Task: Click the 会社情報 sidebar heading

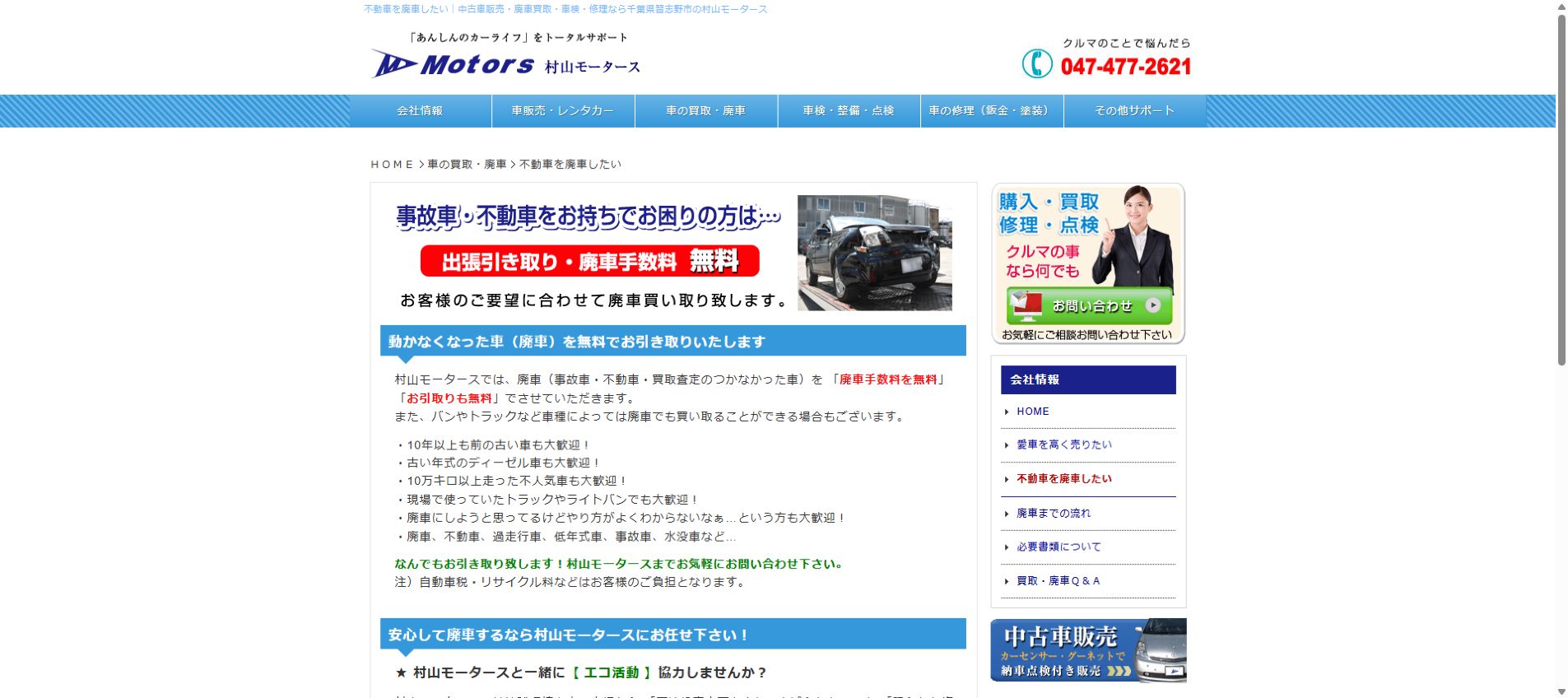Action: [x=1088, y=379]
